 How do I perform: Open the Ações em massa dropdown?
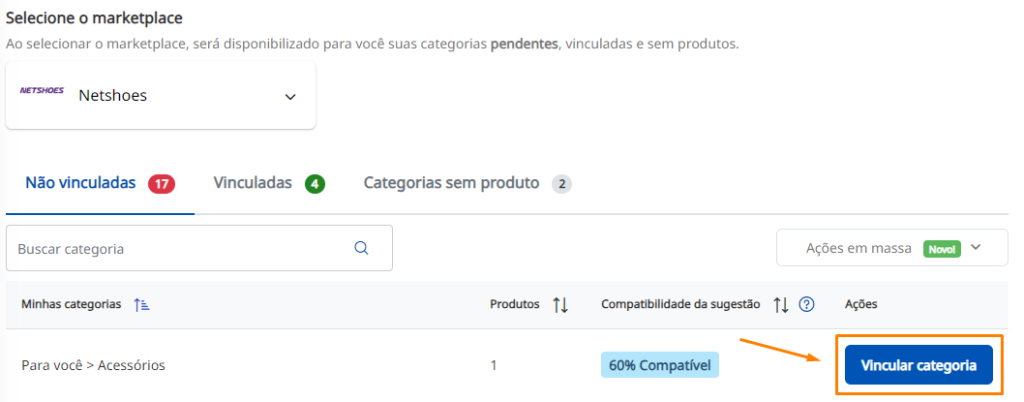(x=892, y=247)
